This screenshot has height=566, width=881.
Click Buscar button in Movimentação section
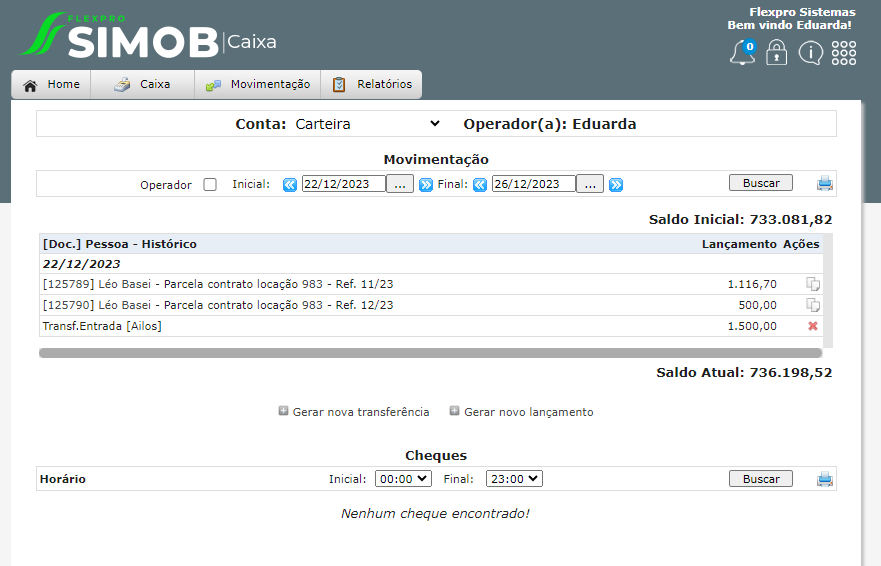pyautogui.click(x=760, y=183)
